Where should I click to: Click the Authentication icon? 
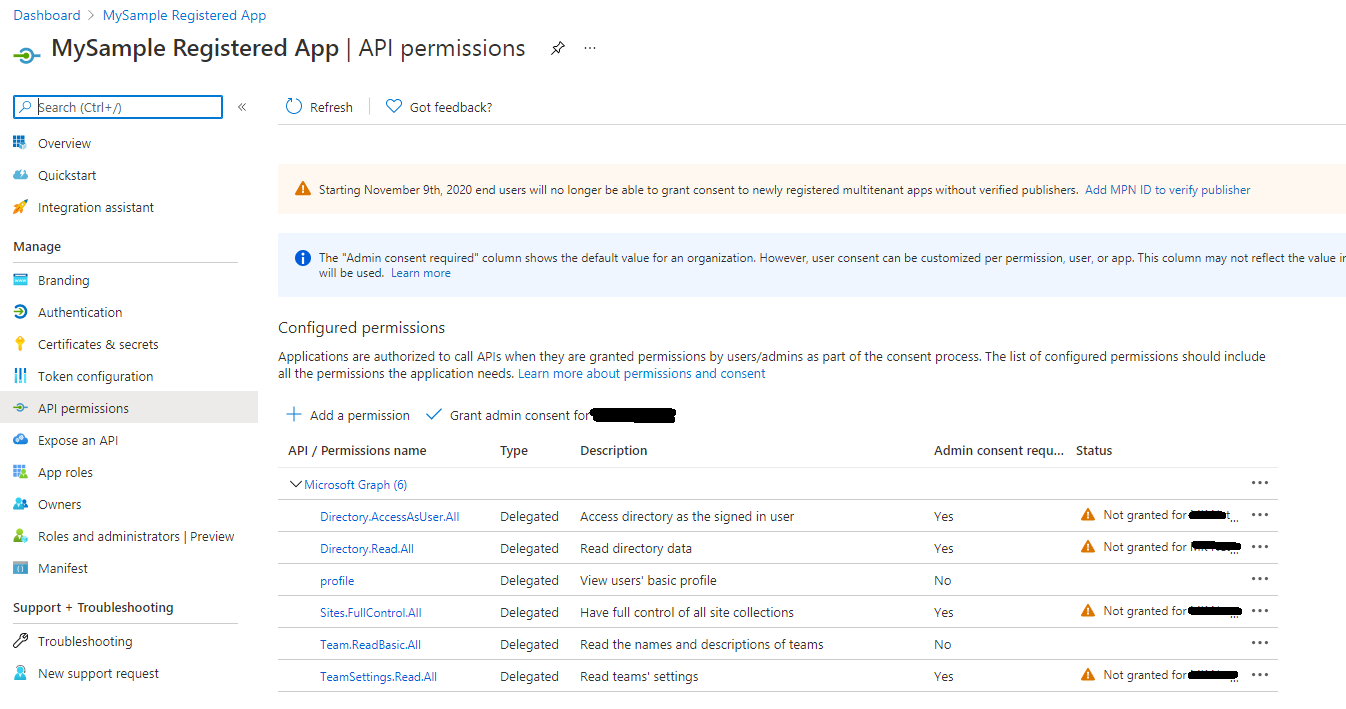click(20, 312)
